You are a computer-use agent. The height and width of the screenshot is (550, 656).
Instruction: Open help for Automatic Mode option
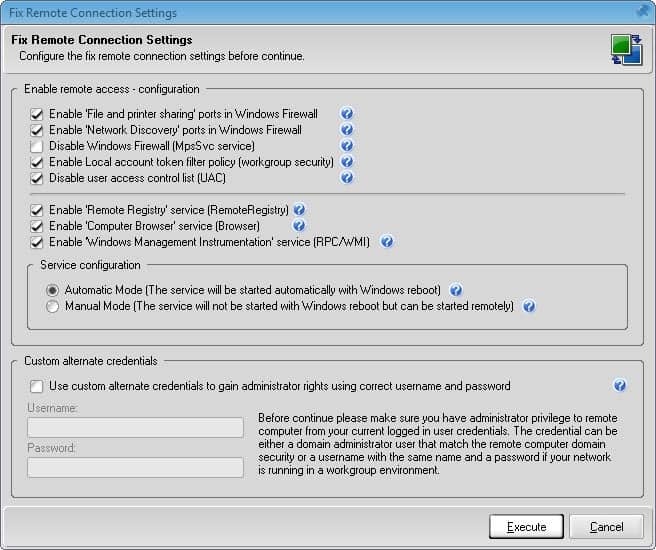[456, 290]
